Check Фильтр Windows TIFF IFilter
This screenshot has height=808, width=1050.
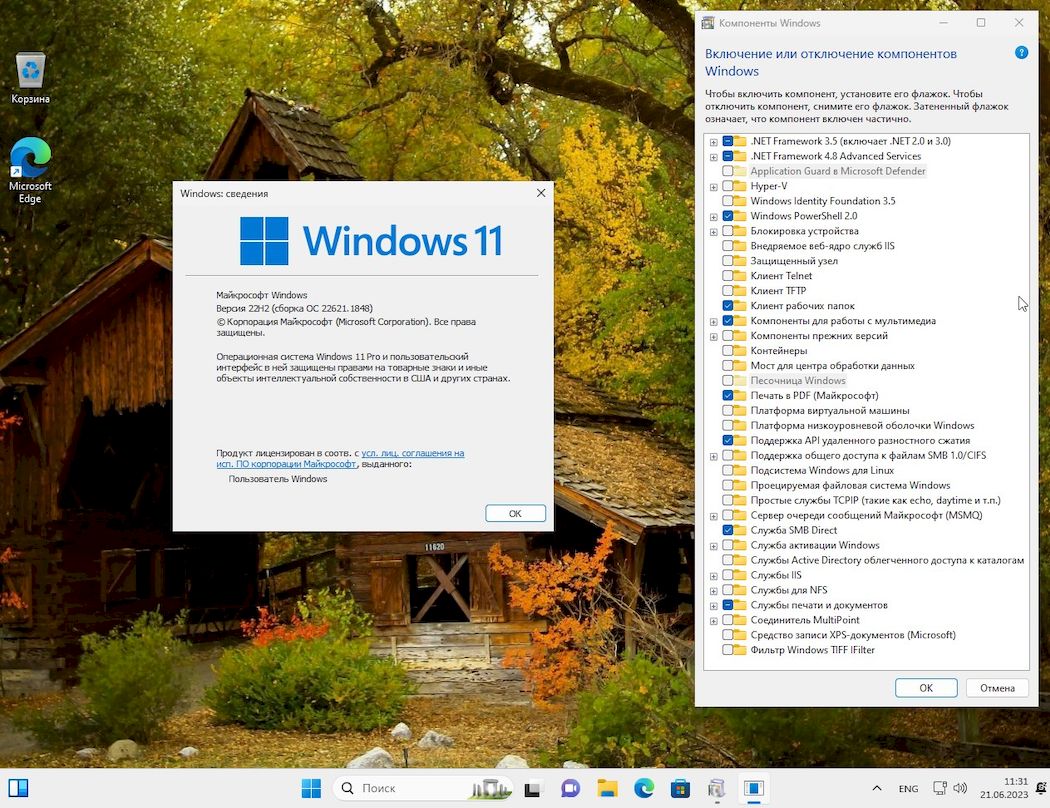pyautogui.click(x=727, y=650)
